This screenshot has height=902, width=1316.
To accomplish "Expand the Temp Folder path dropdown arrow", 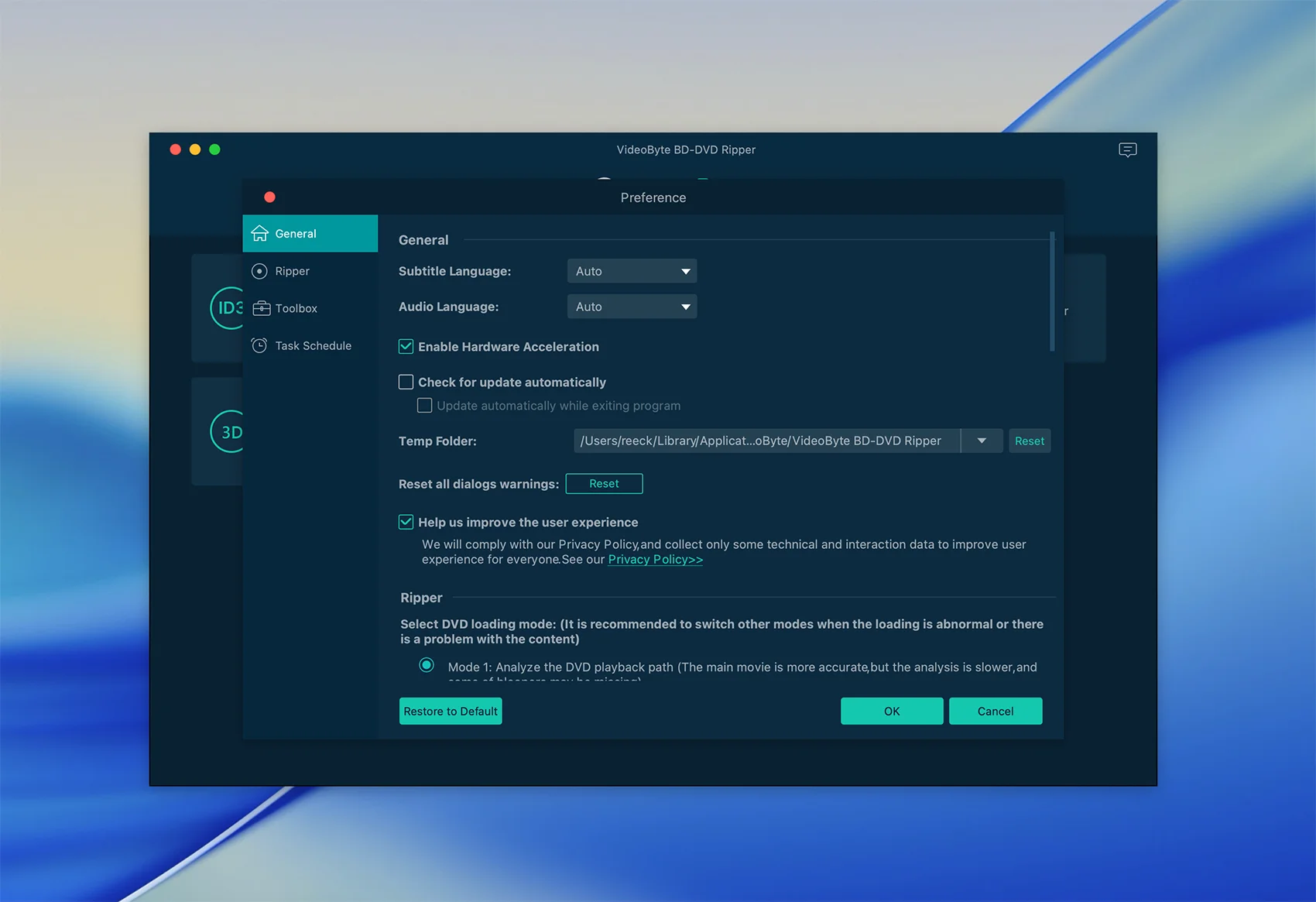I will point(982,441).
